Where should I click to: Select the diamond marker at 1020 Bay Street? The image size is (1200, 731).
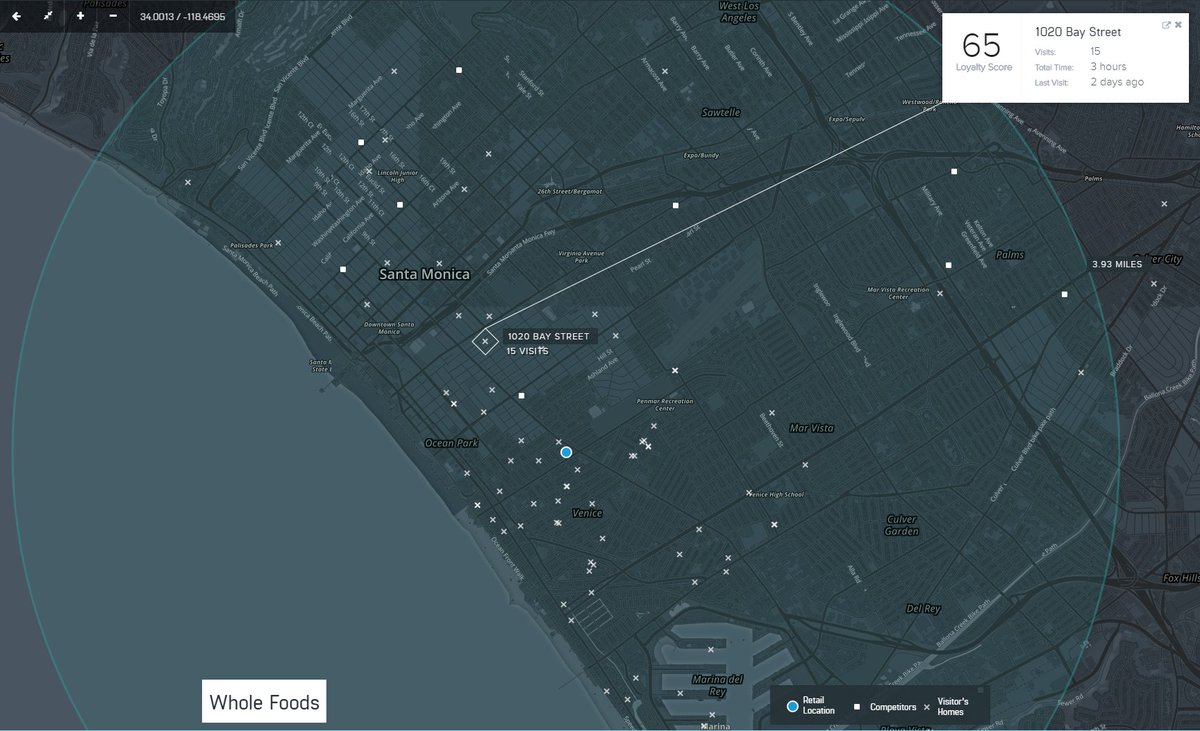485,342
